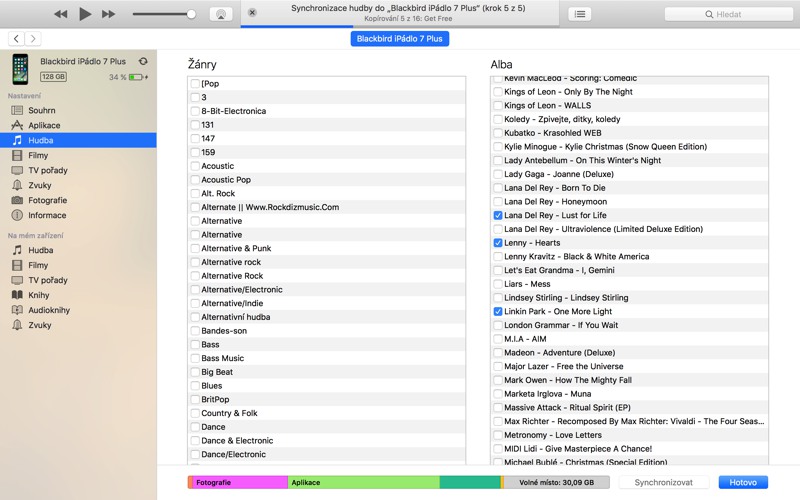Open Zvuky under Na mém zařízení

(78, 325)
